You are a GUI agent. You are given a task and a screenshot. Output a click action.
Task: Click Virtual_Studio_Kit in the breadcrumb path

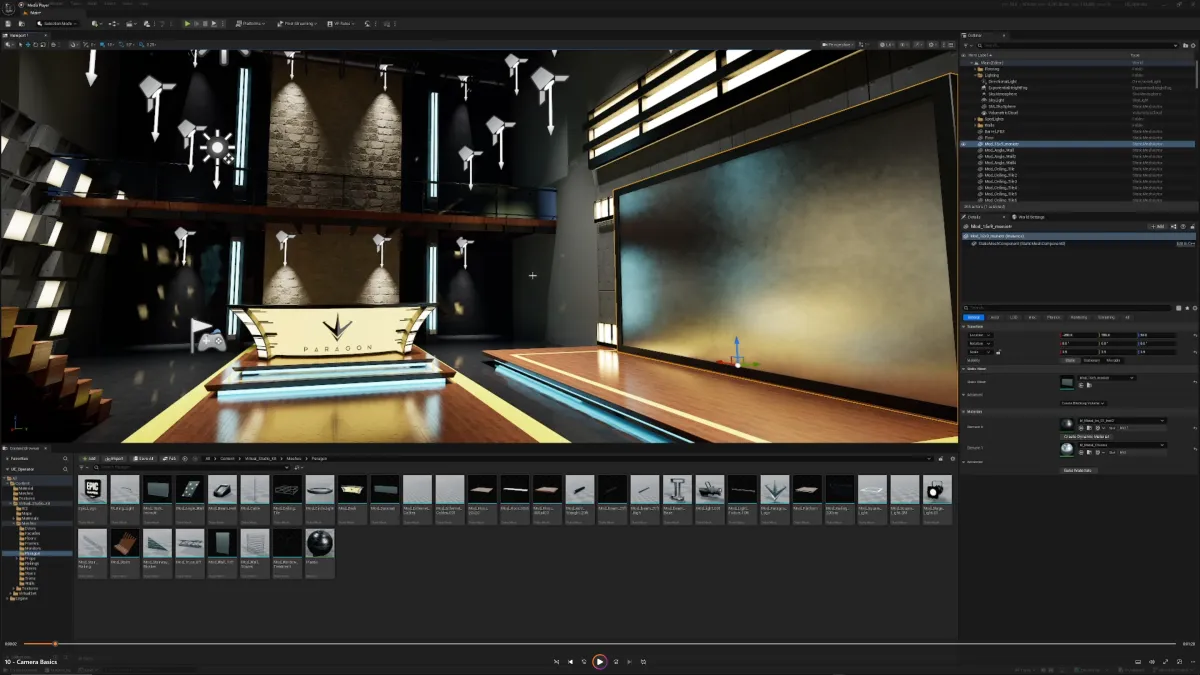click(261, 459)
